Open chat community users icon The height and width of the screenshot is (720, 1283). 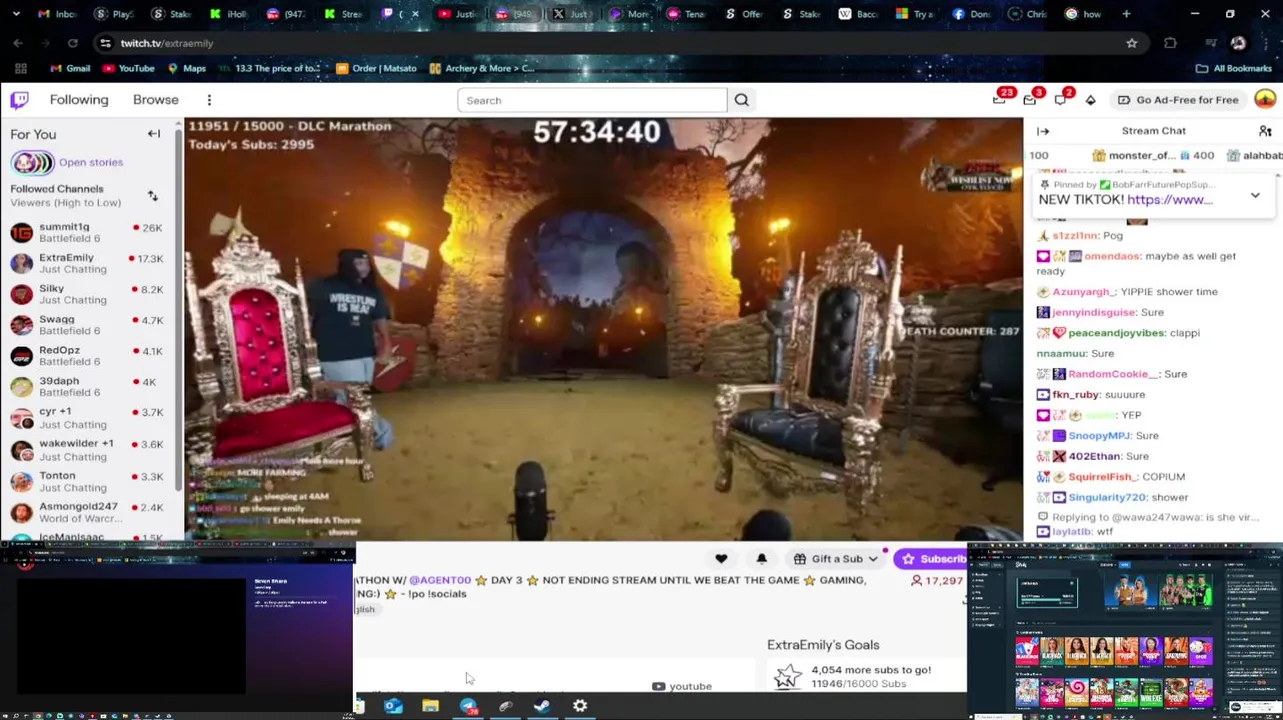pos(1265,131)
